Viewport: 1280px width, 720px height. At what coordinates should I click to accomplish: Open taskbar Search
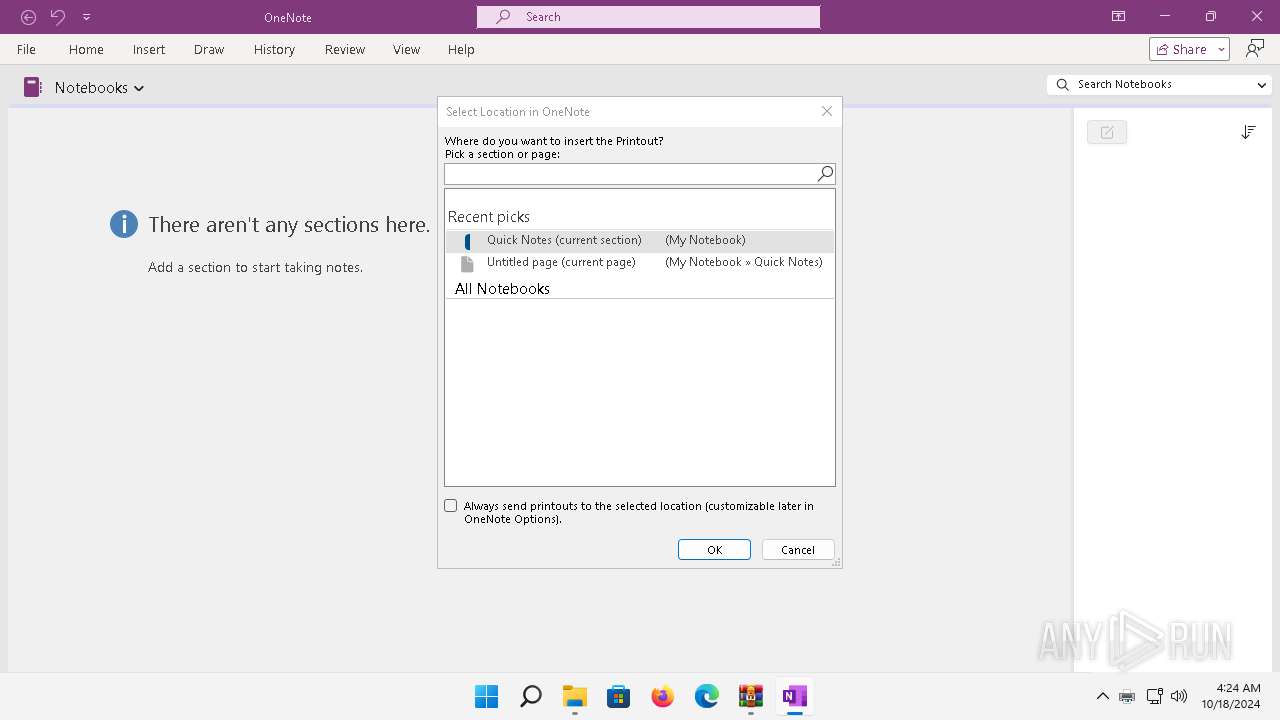coord(531,696)
